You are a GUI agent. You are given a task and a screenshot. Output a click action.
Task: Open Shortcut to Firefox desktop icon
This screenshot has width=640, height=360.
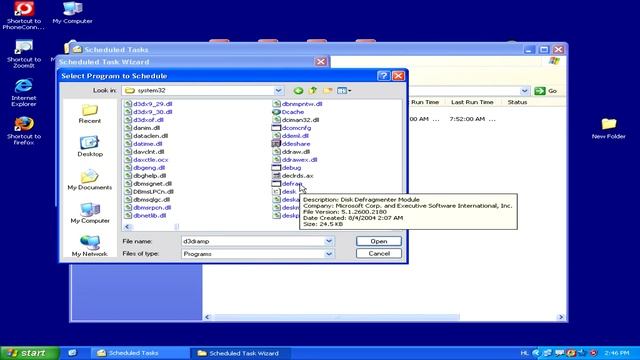pyautogui.click(x=24, y=131)
